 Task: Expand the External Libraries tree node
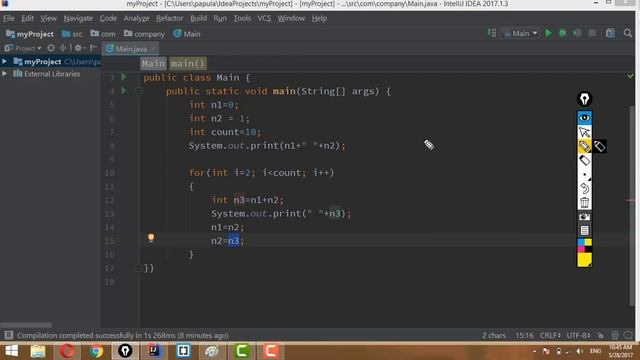4,74
